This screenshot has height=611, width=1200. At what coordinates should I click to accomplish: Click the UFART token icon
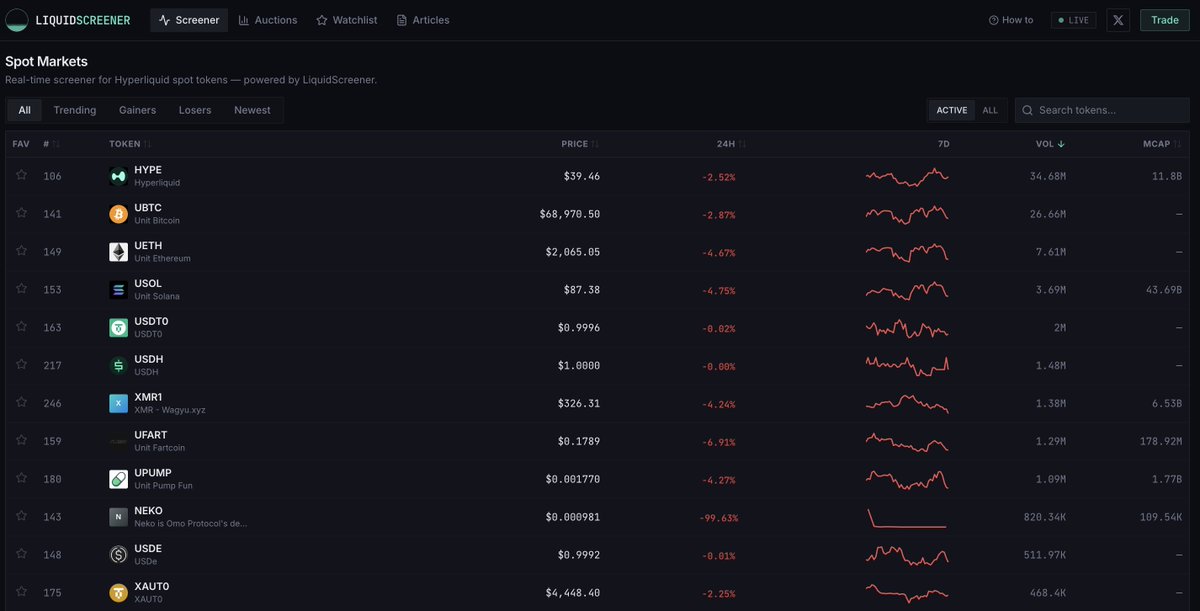[118, 441]
